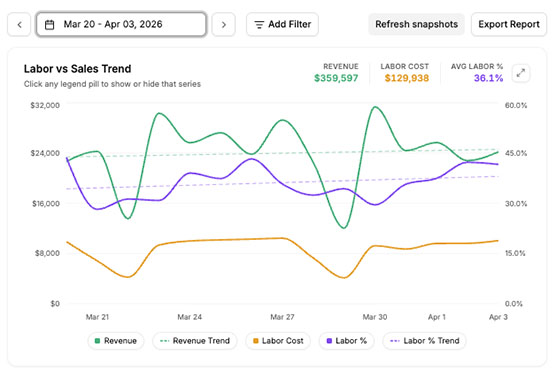Click the $24,000 y-axis label

click(45, 153)
